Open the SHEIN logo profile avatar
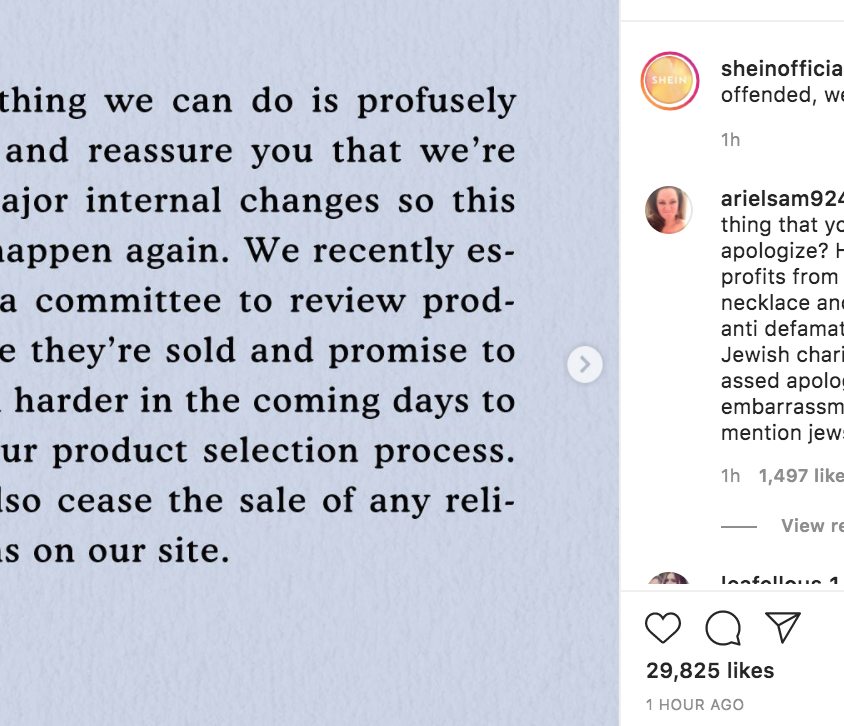The height and width of the screenshot is (726, 844). click(x=670, y=81)
